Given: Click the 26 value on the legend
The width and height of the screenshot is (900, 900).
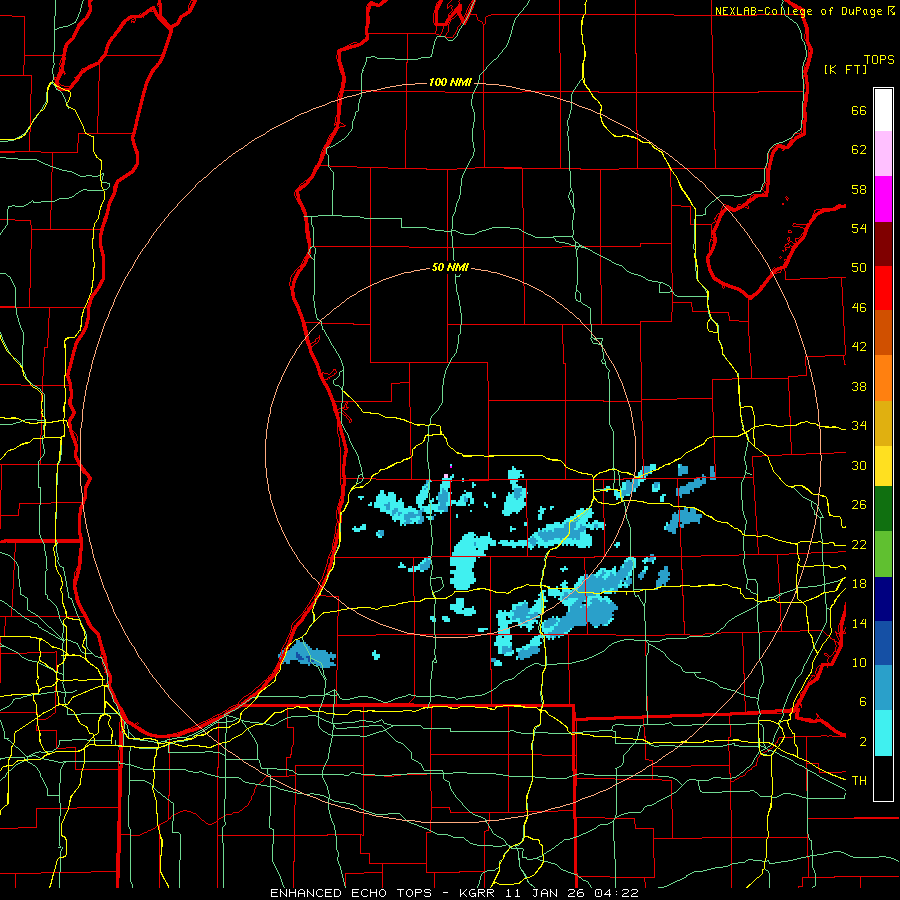Looking at the screenshot, I should coord(859,505).
